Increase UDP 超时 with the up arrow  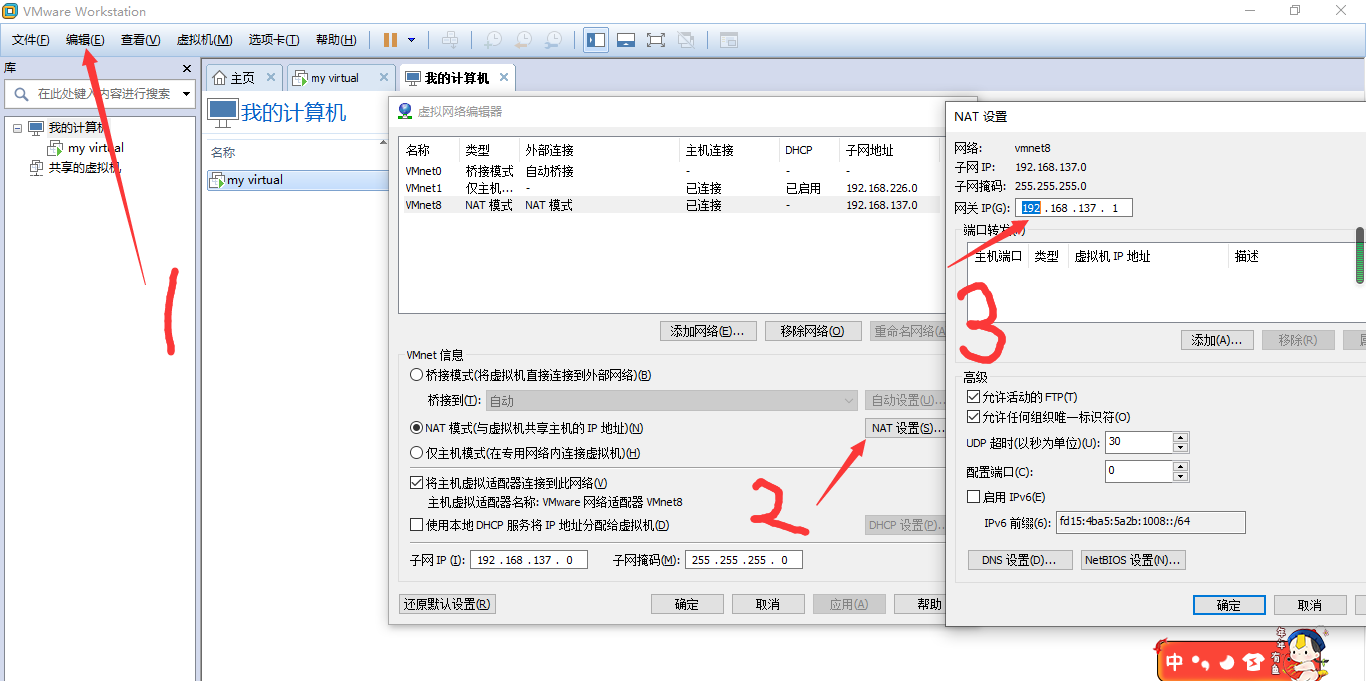(x=1181, y=437)
